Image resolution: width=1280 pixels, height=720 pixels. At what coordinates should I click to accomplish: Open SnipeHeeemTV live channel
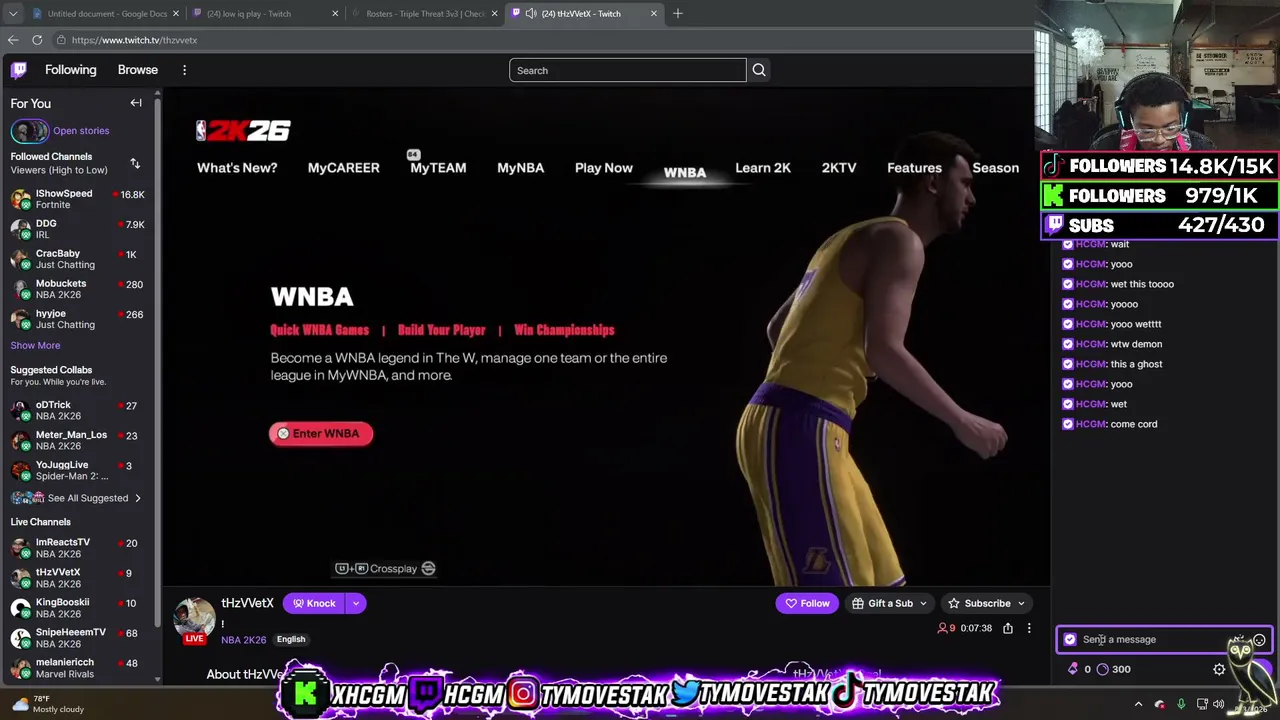[78, 638]
